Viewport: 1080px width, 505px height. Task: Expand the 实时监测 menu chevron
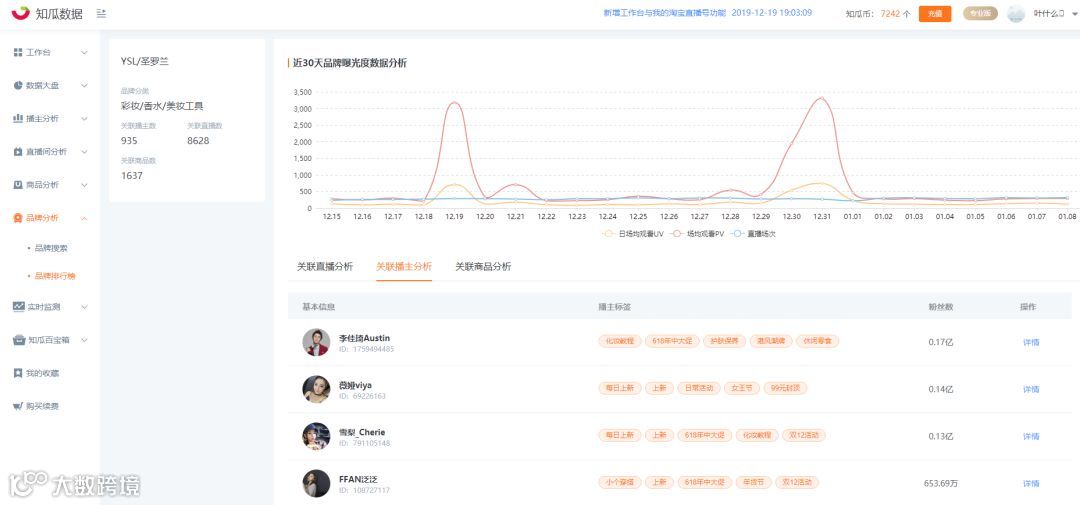[84, 307]
